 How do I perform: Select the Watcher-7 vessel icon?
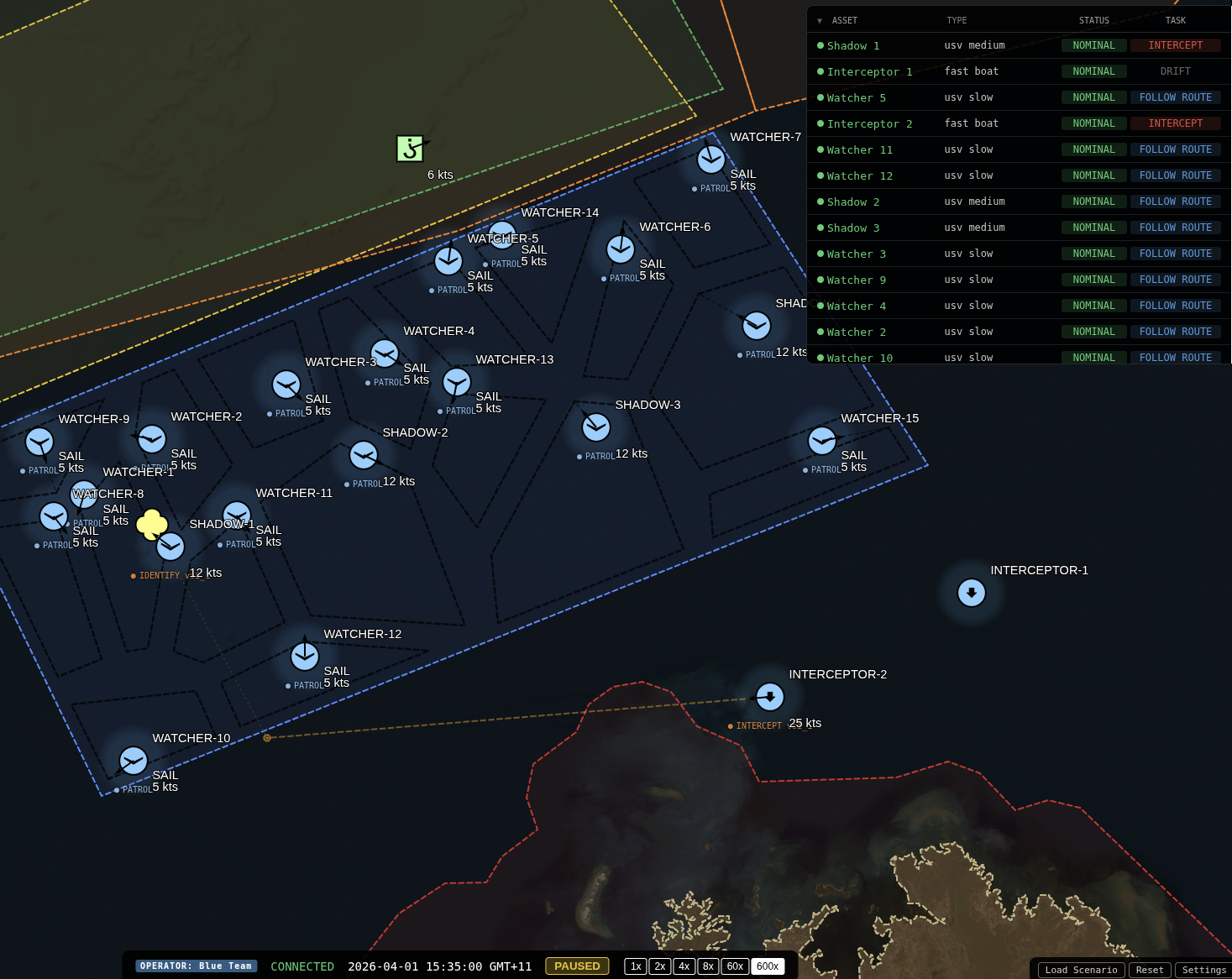pos(711,159)
